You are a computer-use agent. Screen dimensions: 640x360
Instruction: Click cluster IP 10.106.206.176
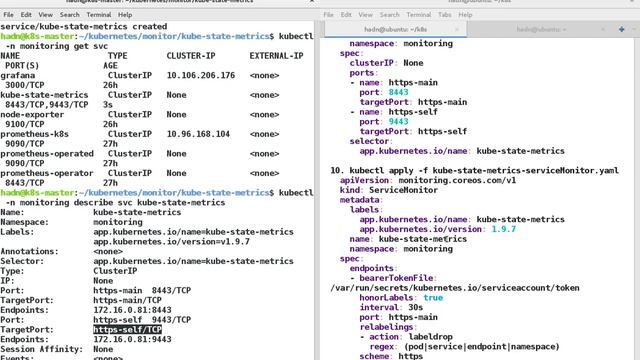click(200, 76)
